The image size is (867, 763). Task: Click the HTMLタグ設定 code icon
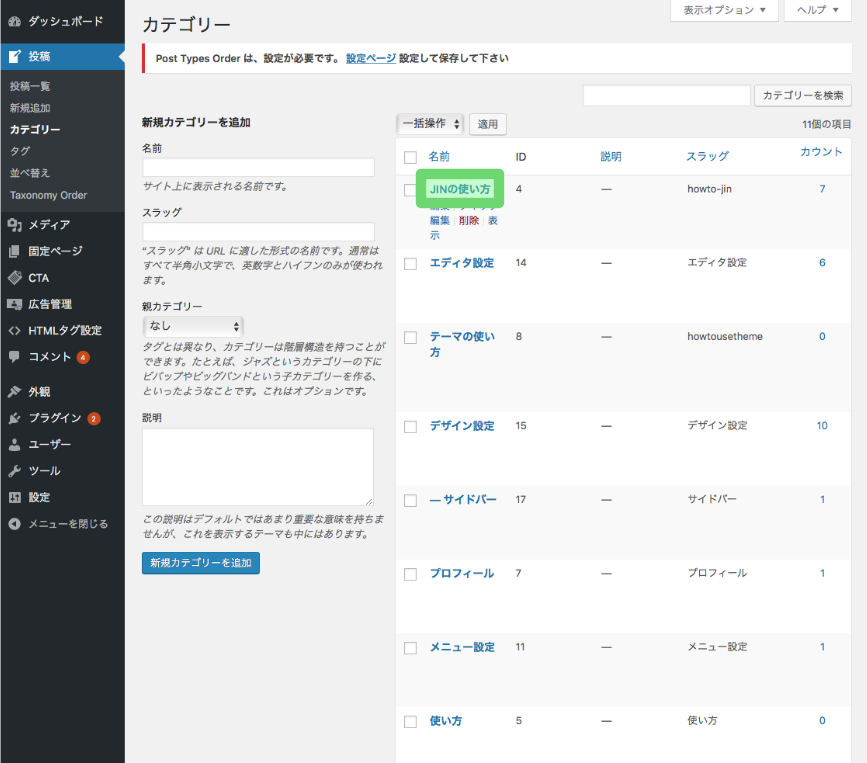(x=14, y=331)
